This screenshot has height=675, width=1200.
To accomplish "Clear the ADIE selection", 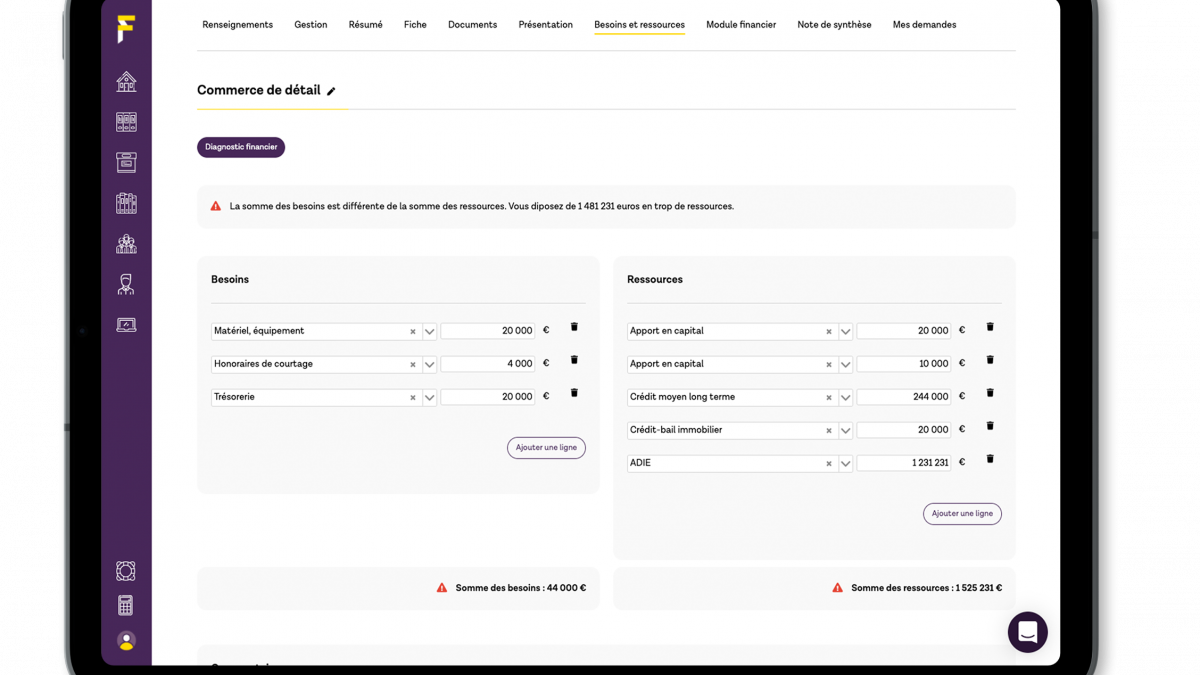I will [x=829, y=464].
